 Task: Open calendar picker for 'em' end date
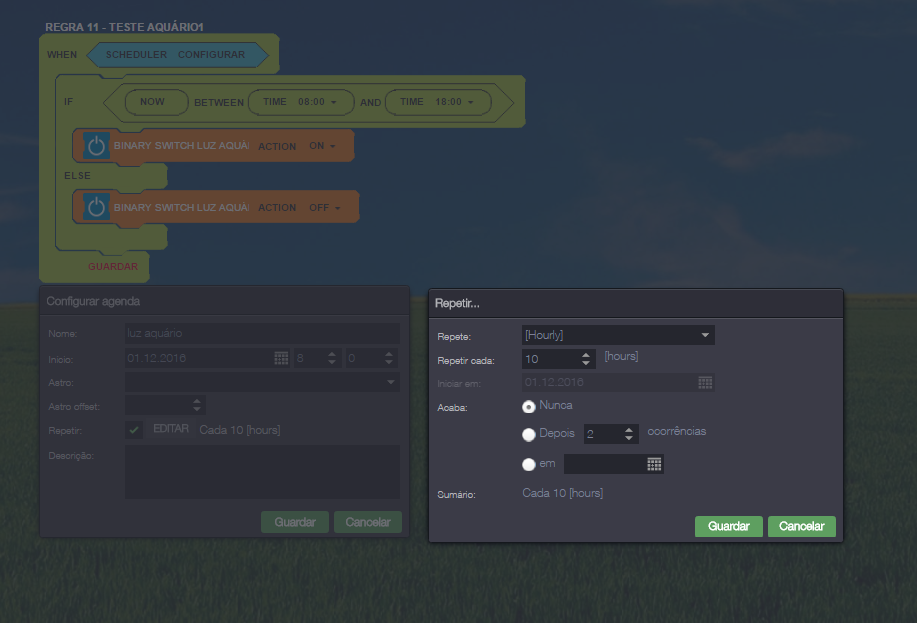(x=654, y=464)
